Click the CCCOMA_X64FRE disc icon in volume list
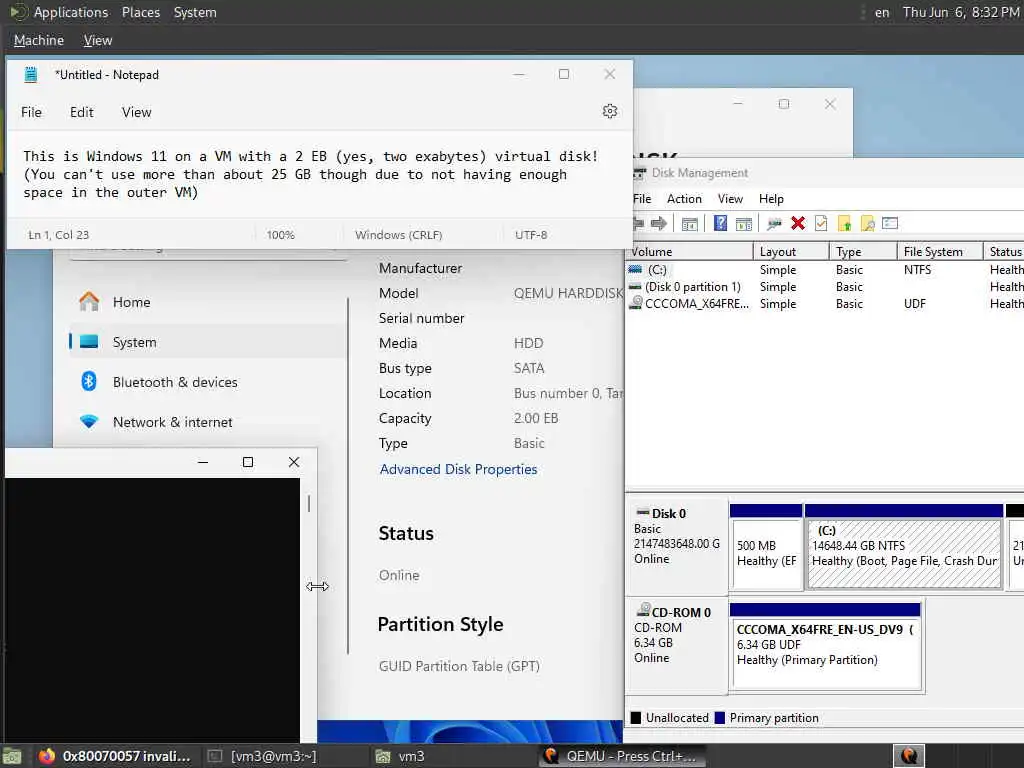The width and height of the screenshot is (1024, 768). pos(635,302)
